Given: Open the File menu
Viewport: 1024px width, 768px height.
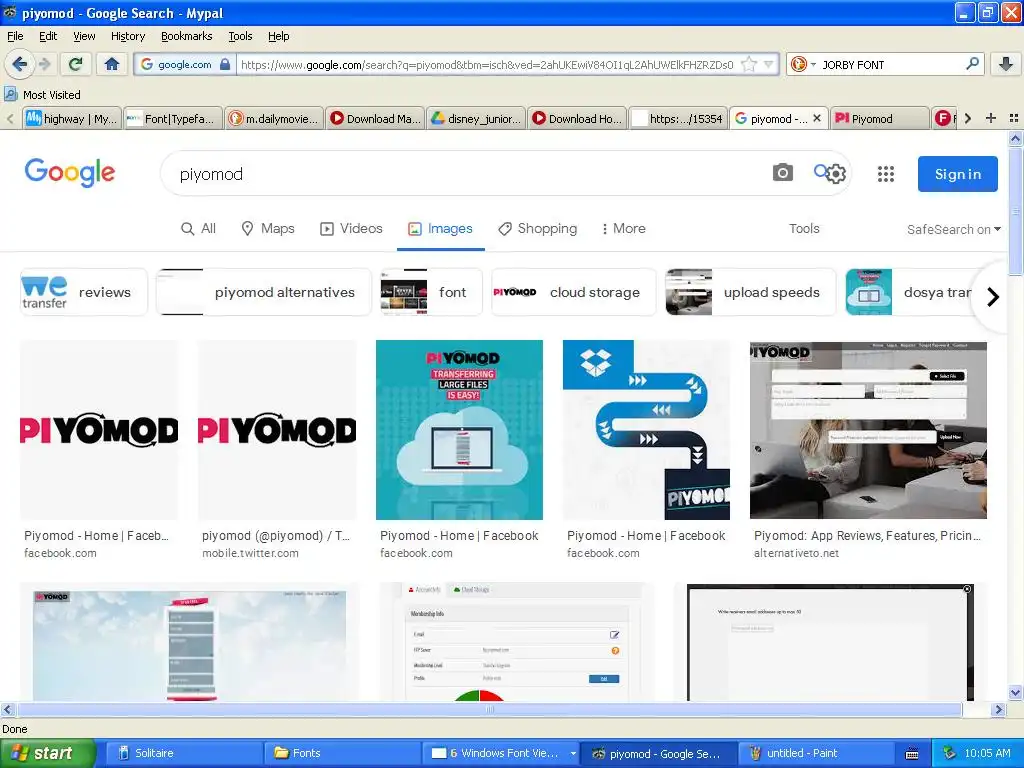Looking at the screenshot, I should 15,36.
